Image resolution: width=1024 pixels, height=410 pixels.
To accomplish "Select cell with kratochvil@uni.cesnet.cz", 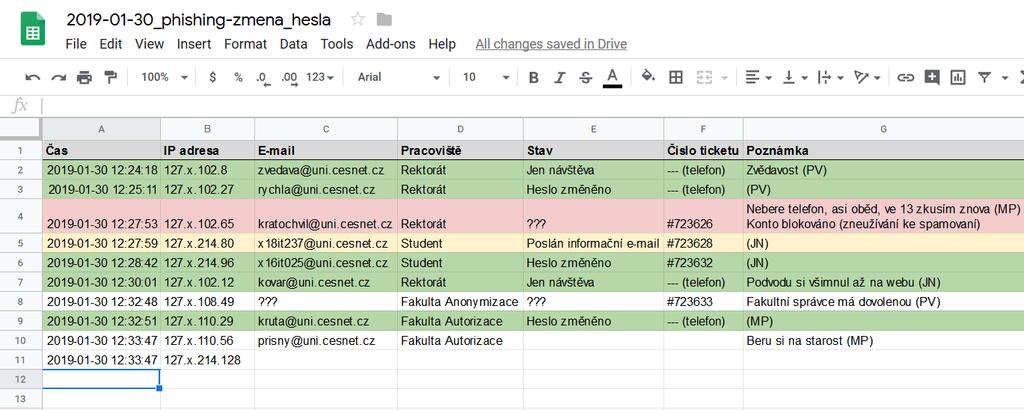I will (x=325, y=224).
